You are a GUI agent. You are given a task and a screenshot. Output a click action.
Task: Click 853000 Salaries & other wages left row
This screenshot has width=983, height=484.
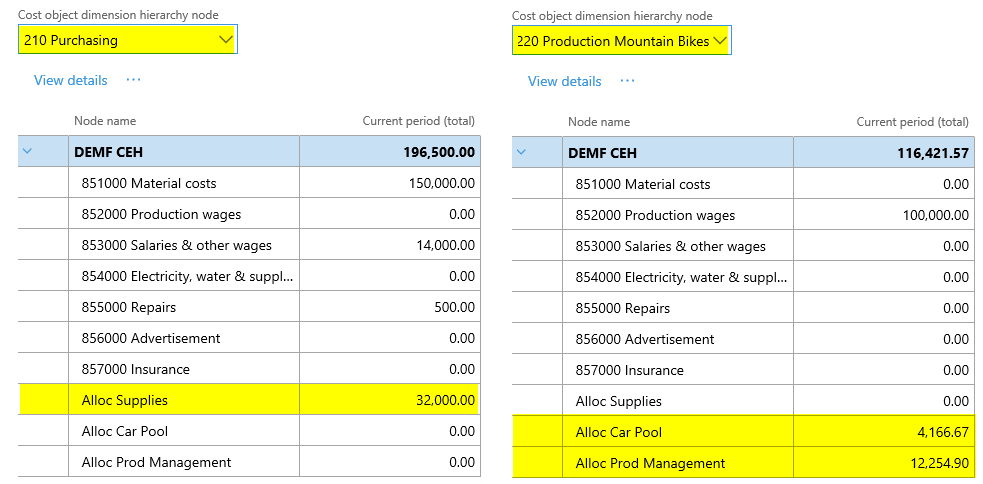pos(176,245)
